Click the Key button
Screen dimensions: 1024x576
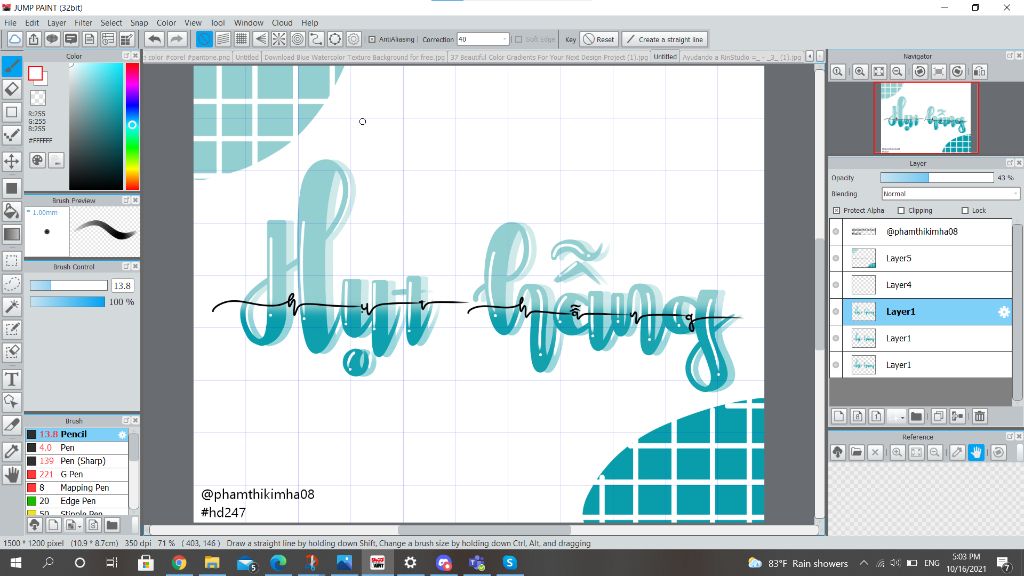coord(570,39)
